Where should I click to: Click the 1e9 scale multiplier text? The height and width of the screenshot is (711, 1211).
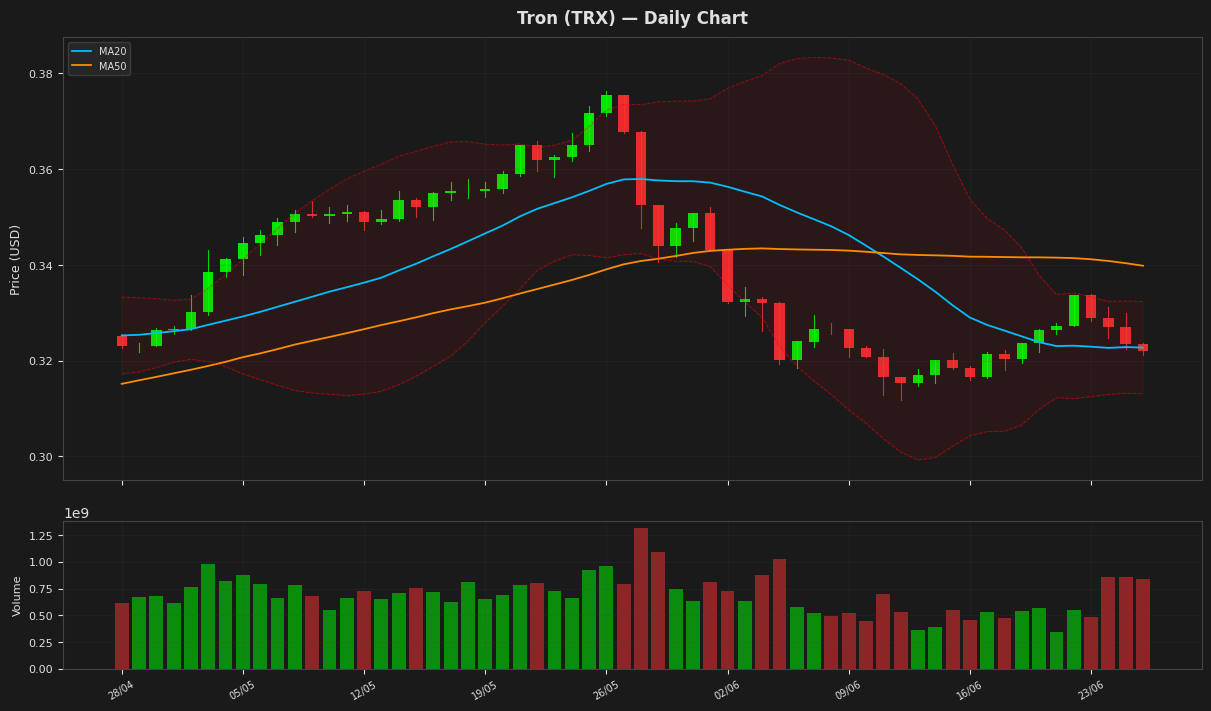[x=77, y=513]
